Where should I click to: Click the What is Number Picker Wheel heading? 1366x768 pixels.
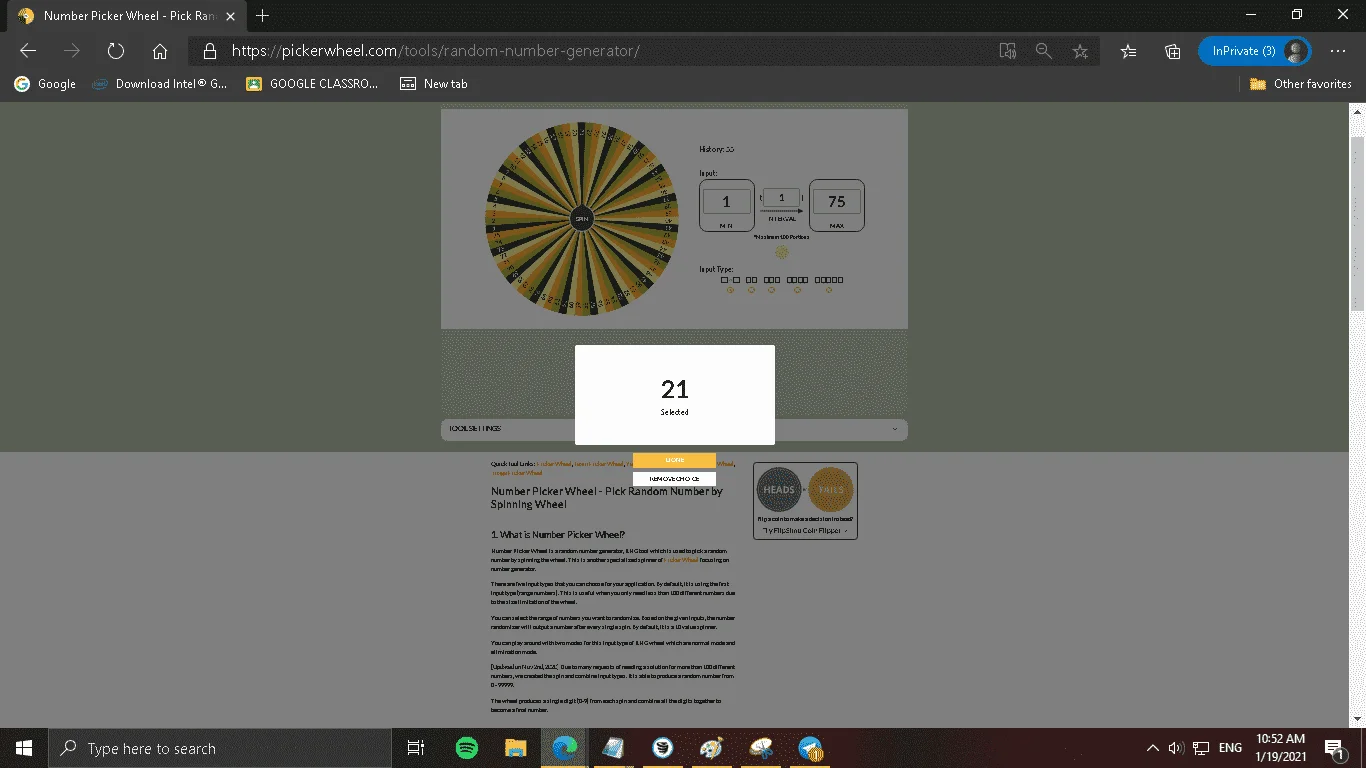point(558,535)
